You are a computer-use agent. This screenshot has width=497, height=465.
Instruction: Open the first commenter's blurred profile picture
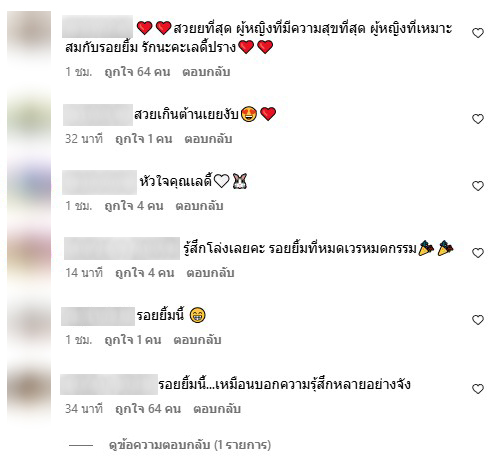(x=29, y=35)
